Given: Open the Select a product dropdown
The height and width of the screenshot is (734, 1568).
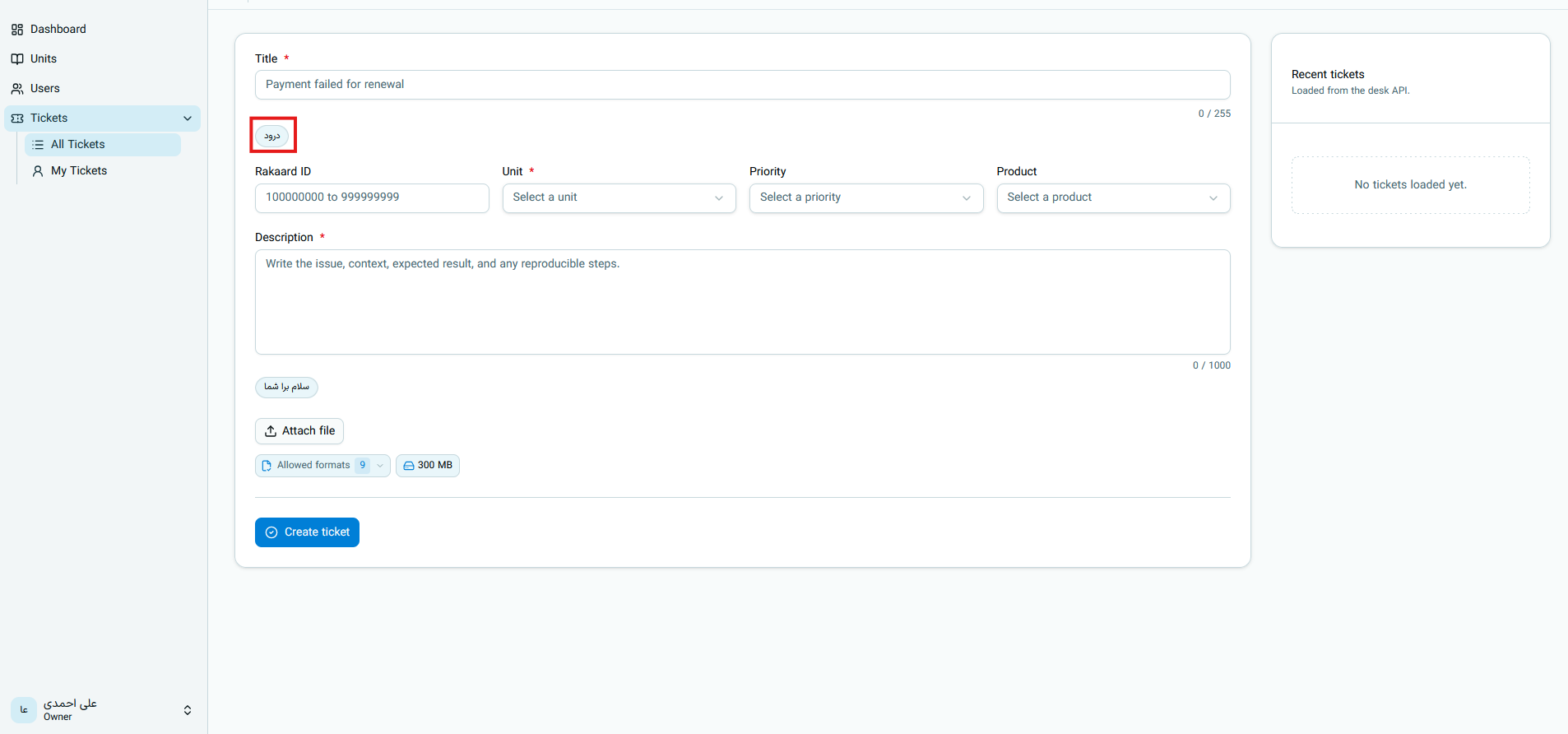Looking at the screenshot, I should [1113, 198].
